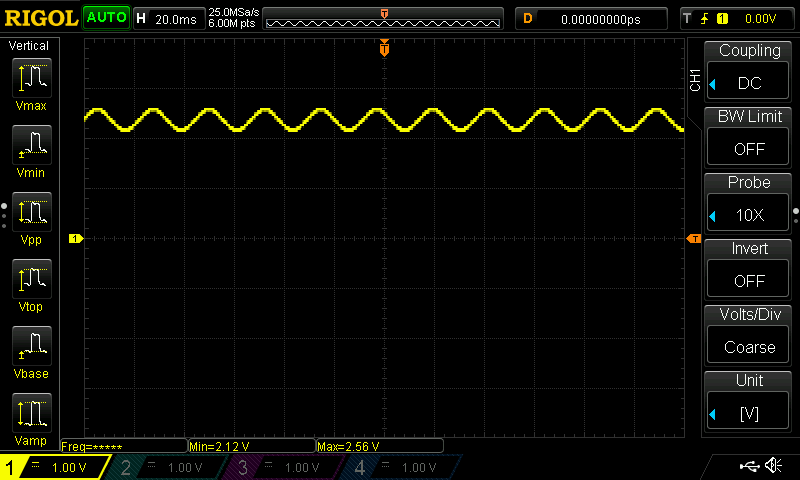Click the orange trigger level marker
Viewport: 800px width, 480px height.
tap(694, 239)
